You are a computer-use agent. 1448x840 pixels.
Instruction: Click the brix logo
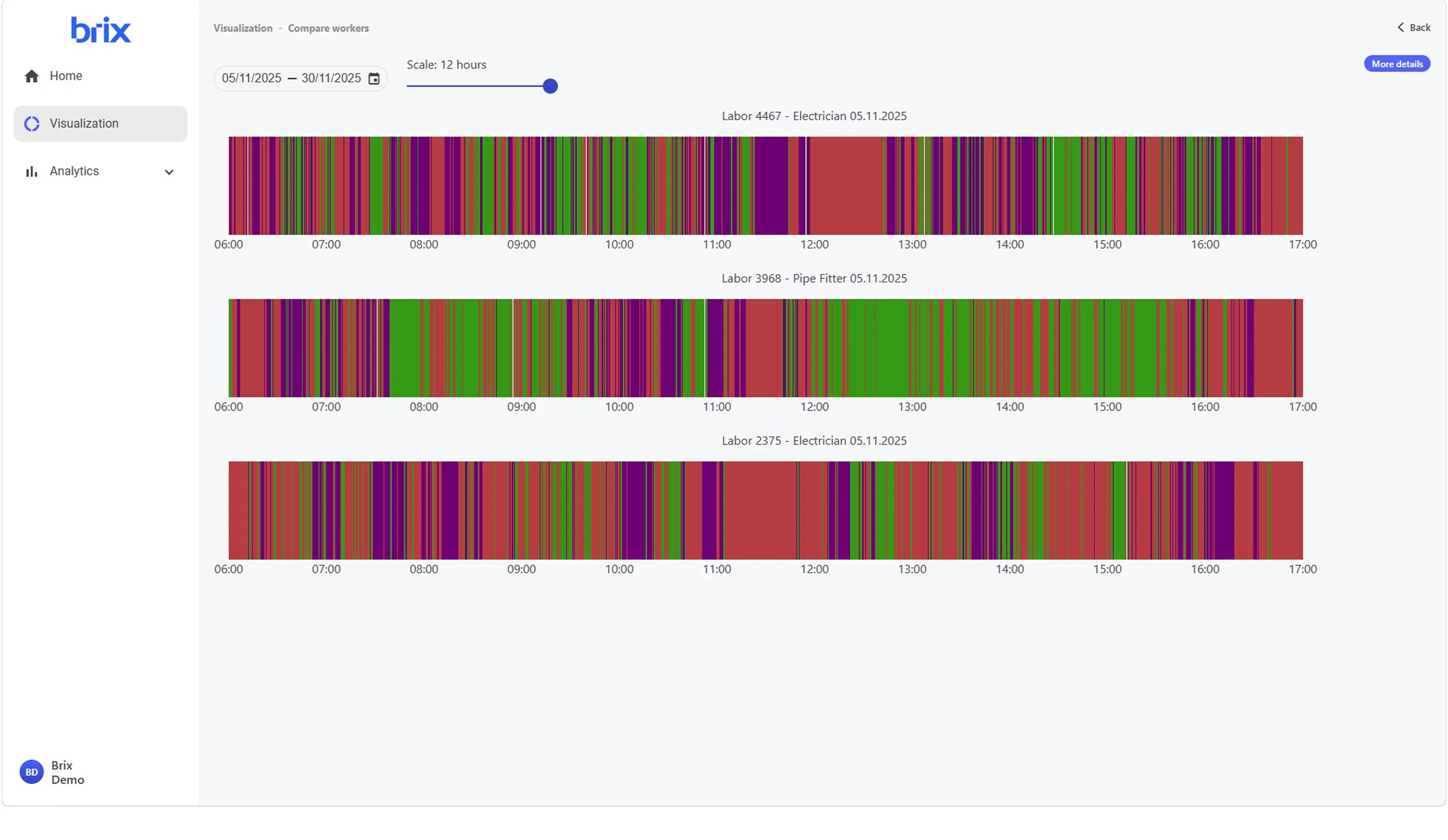(x=100, y=30)
